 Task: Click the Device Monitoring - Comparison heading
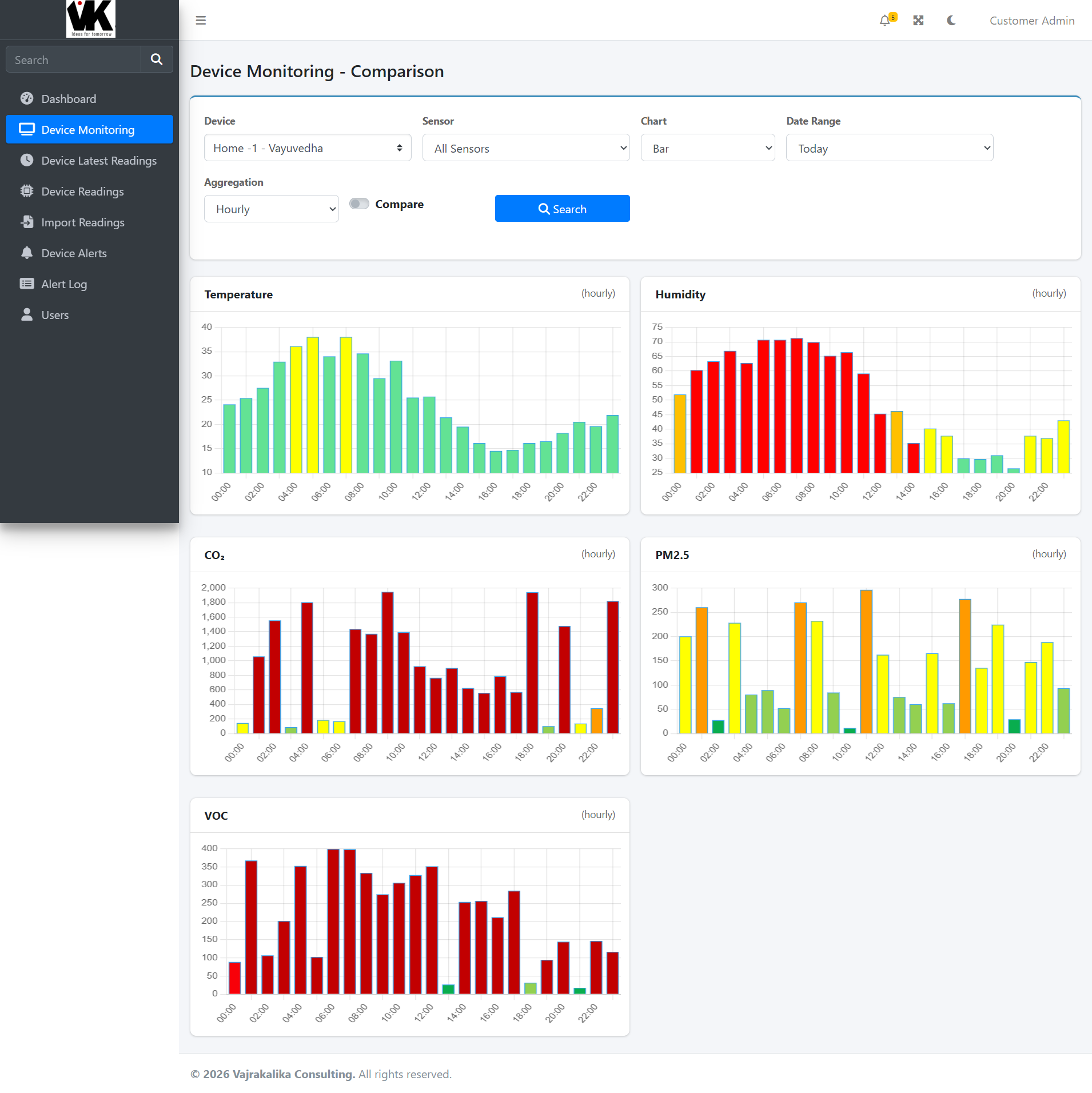click(317, 71)
